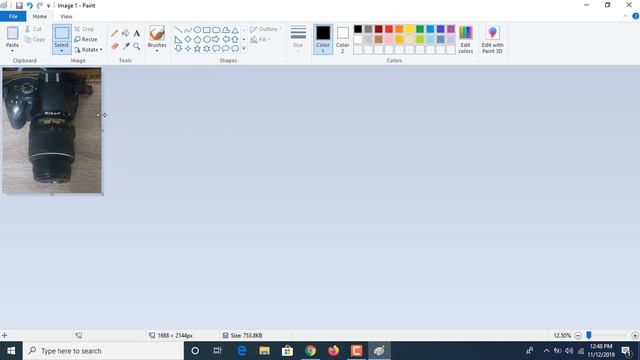
Task: Click the Paint help question icon
Action: click(x=636, y=16)
